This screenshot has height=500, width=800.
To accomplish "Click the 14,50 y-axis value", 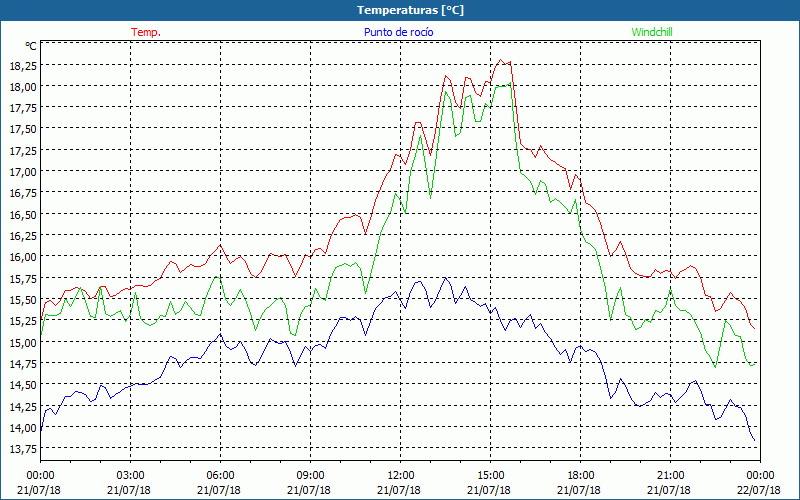I will click(23, 385).
